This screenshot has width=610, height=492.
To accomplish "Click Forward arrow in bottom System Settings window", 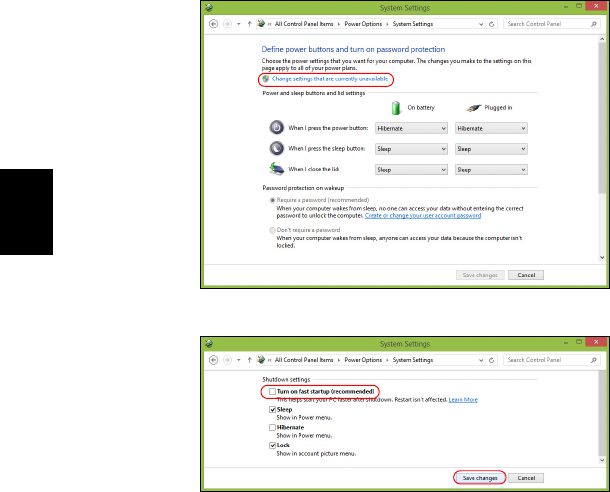I will coord(227,360).
